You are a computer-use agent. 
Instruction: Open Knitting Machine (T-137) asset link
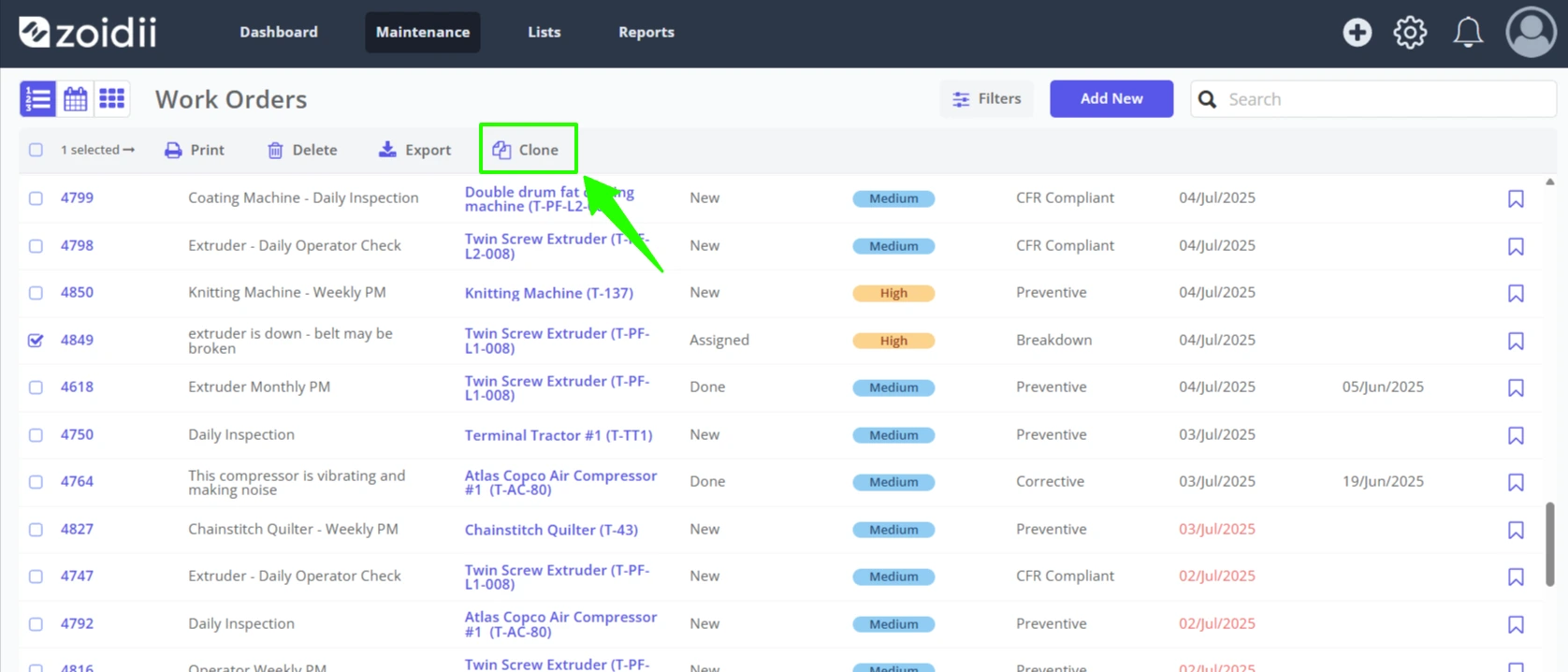coord(549,293)
